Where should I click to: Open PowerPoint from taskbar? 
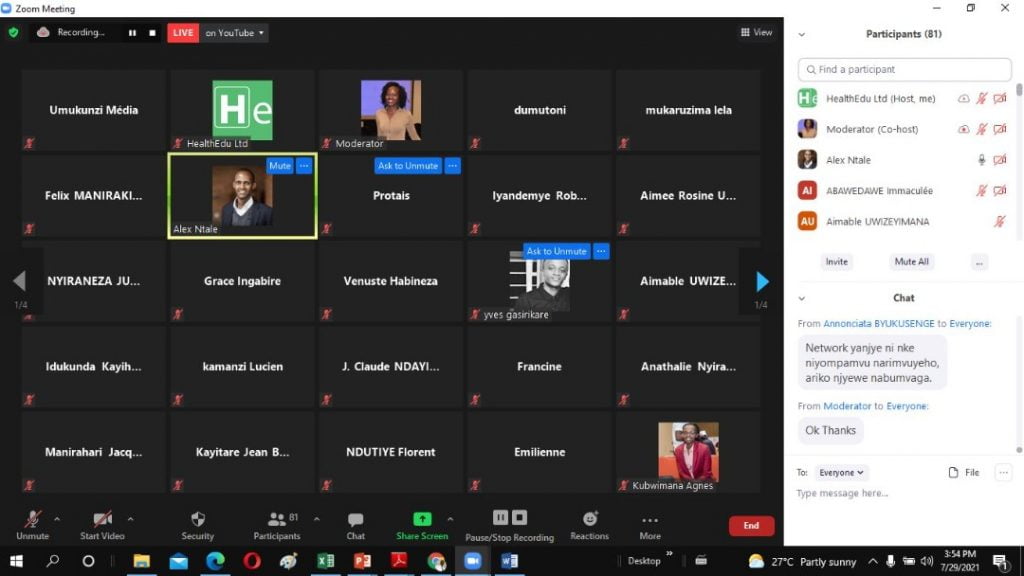362,561
